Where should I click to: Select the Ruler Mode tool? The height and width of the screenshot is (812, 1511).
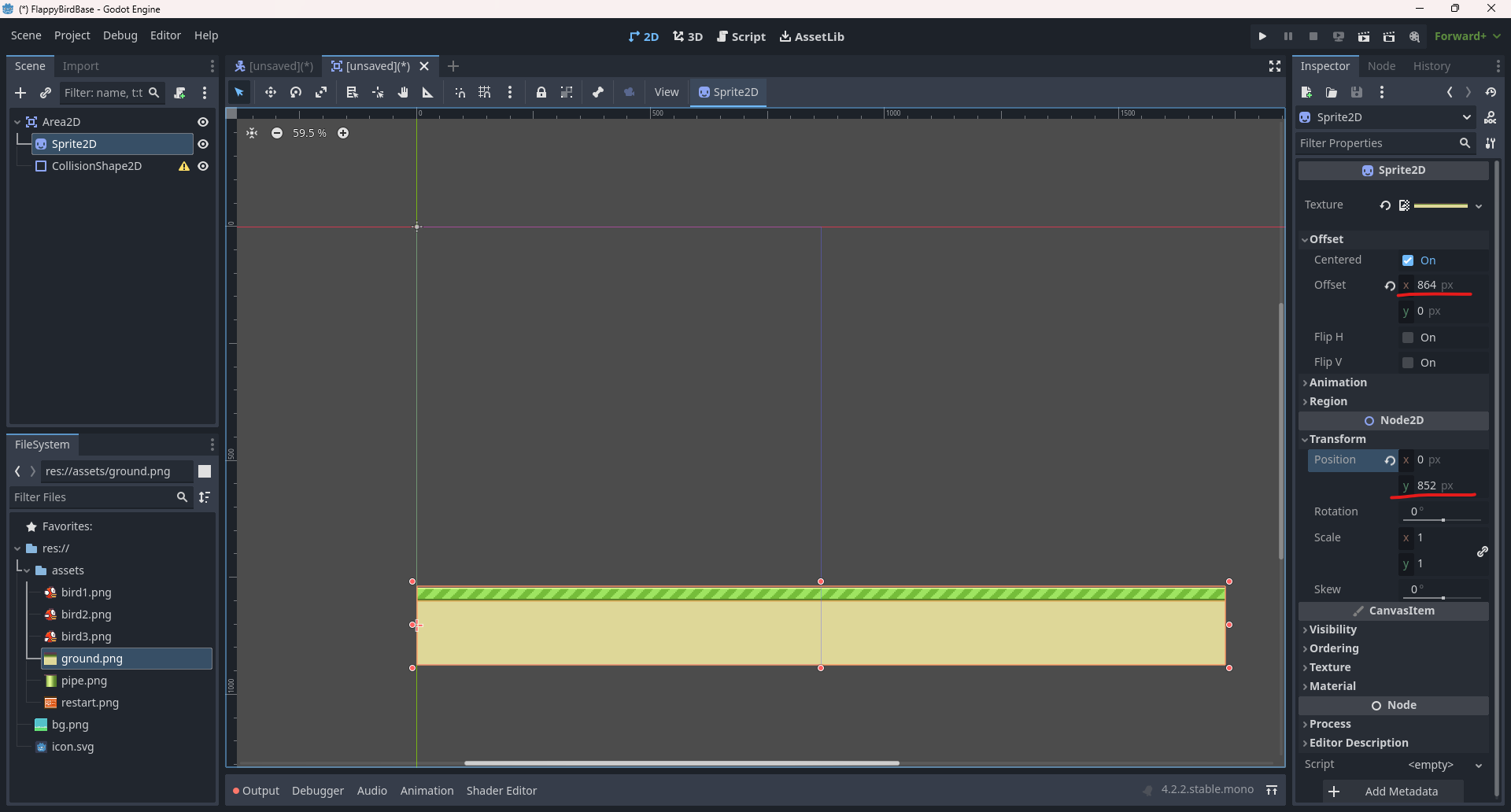[x=428, y=93]
